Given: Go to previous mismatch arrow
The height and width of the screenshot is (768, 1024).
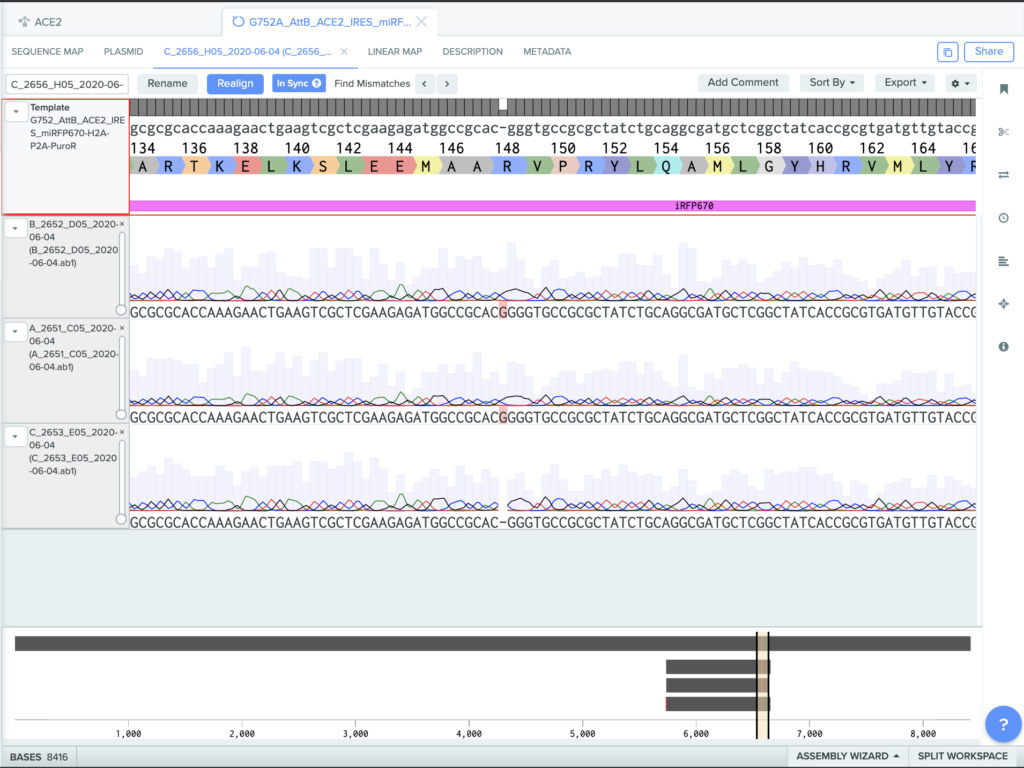Looking at the screenshot, I should (424, 84).
